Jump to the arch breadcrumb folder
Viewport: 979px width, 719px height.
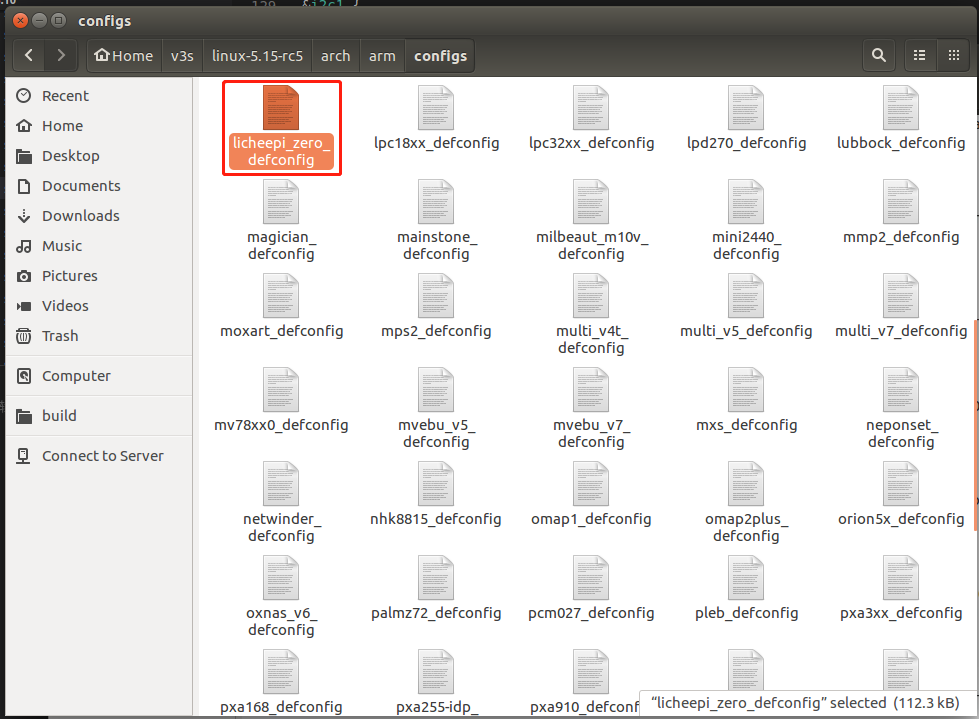(x=335, y=55)
